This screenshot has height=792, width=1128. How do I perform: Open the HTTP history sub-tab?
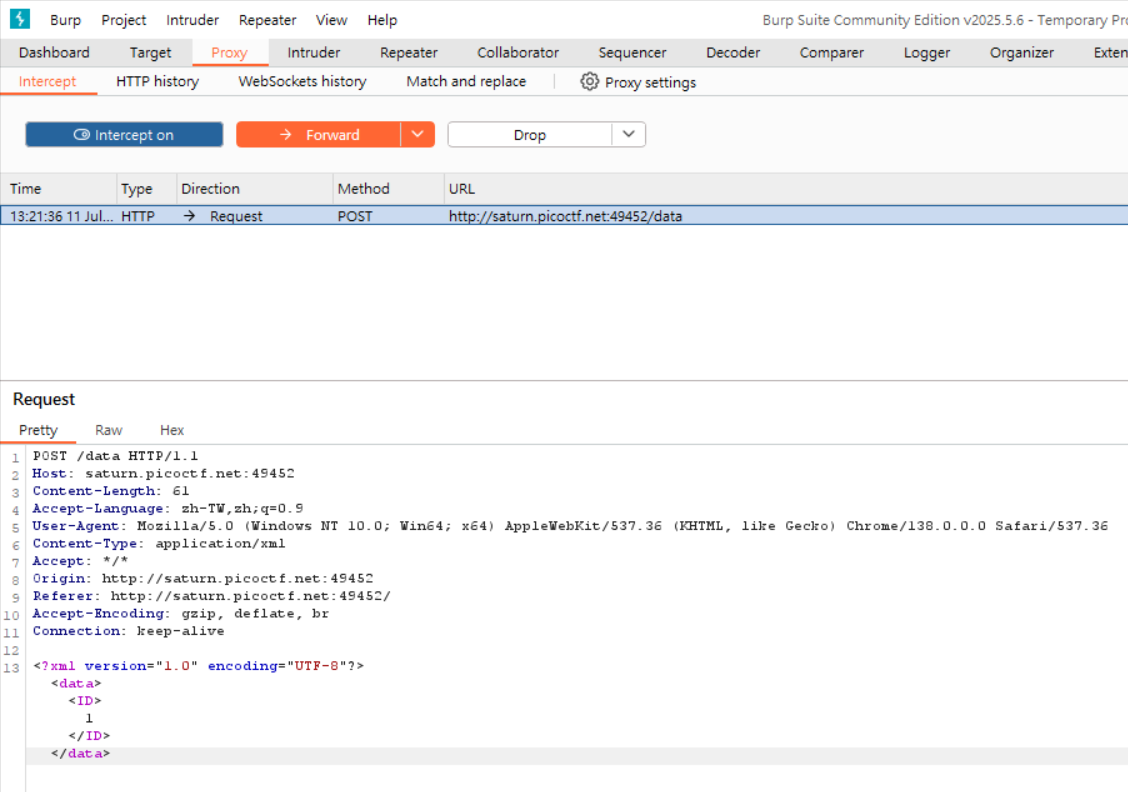158,81
